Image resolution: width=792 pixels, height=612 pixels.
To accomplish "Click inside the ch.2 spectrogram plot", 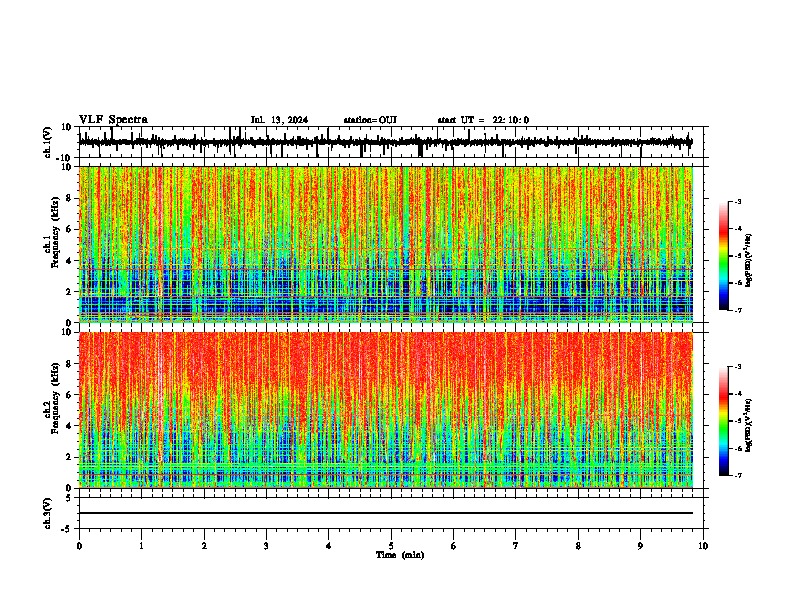I will 386,410.
